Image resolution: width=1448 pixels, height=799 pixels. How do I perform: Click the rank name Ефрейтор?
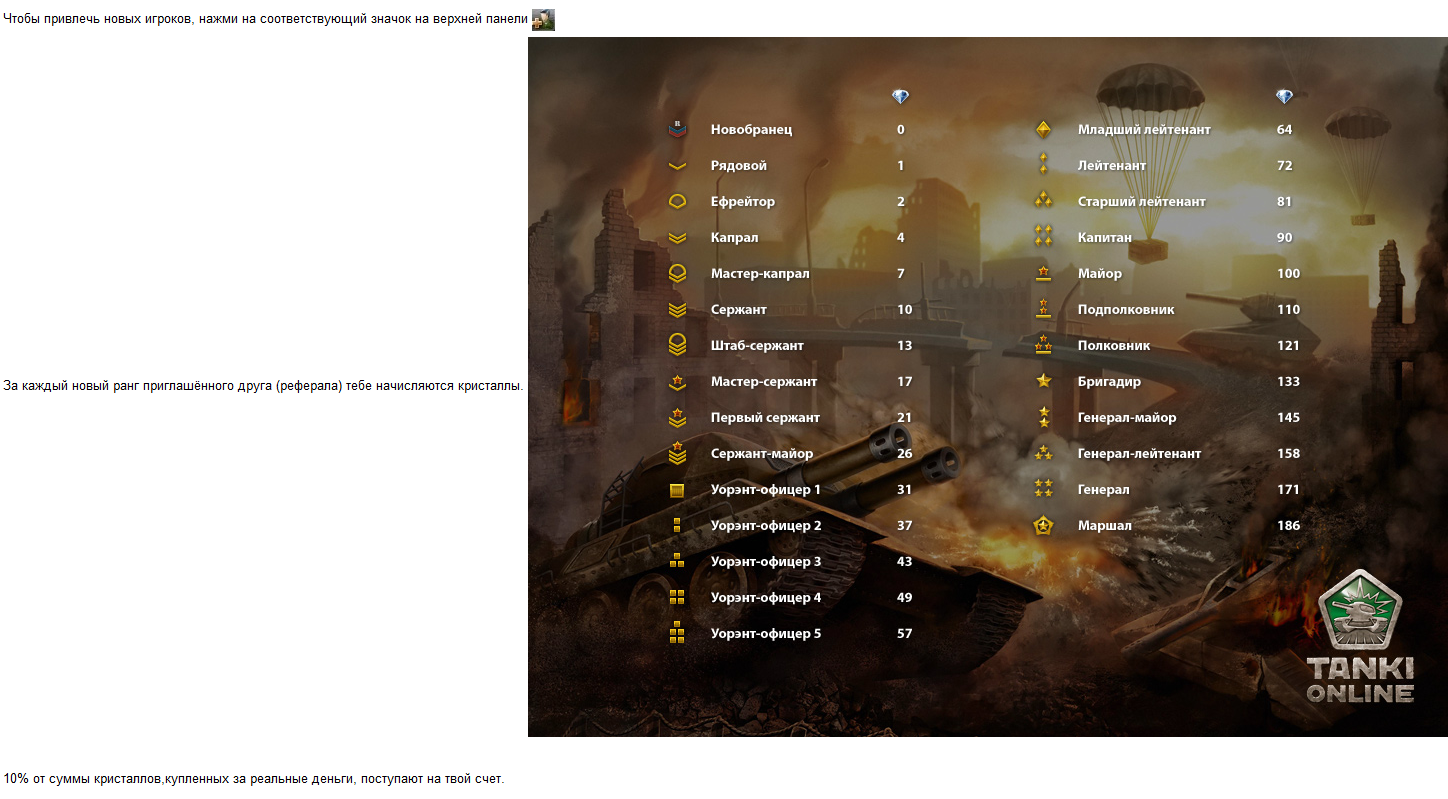(743, 202)
